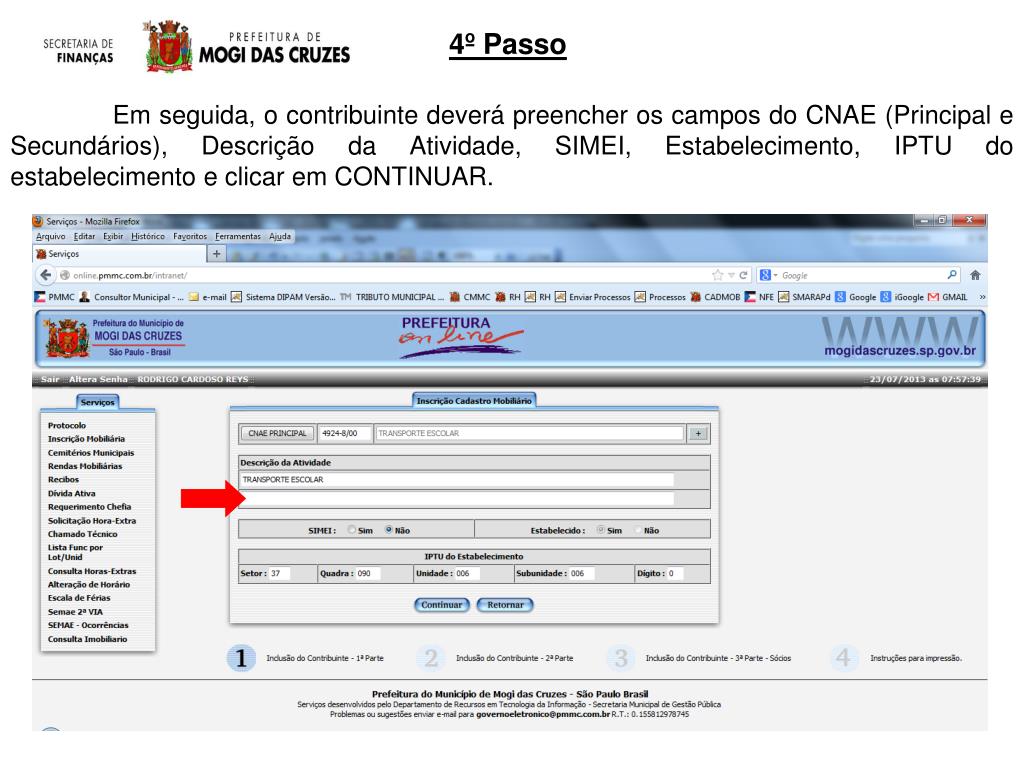
Task: Open the Ferramentas menu
Action: coord(238,236)
